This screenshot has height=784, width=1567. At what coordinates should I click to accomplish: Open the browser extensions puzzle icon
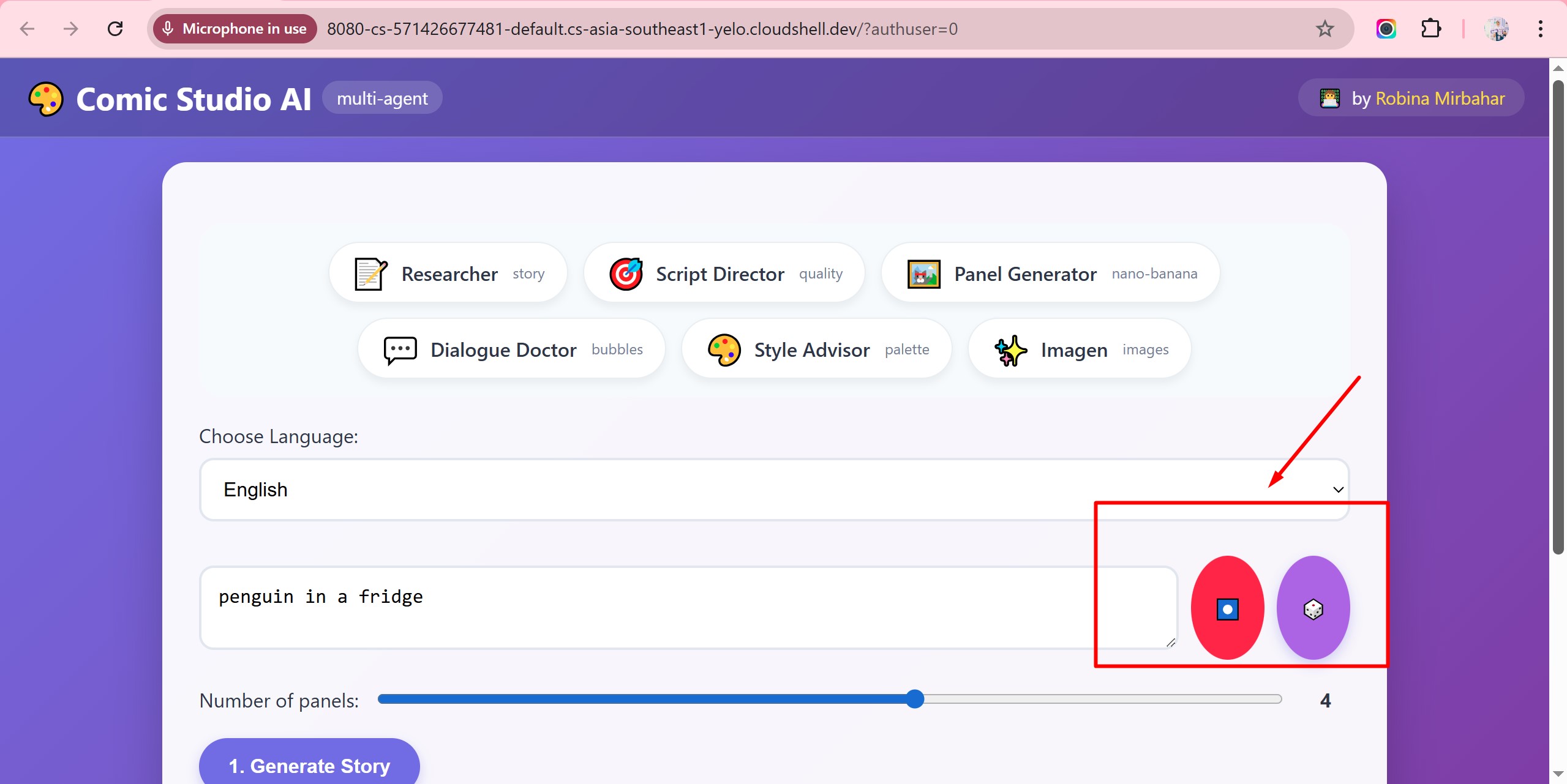1430,29
